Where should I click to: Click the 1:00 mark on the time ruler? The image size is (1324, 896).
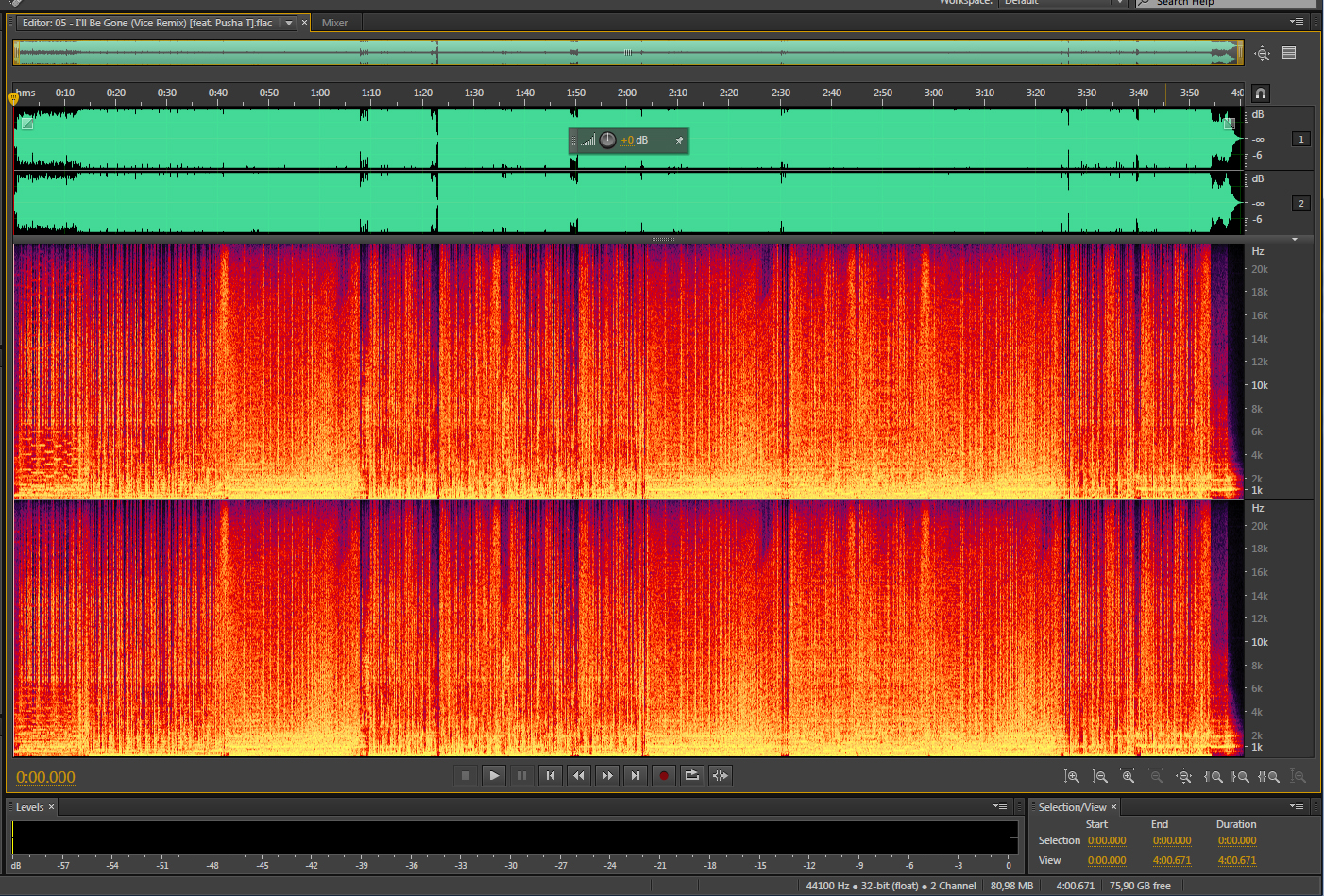(320, 93)
